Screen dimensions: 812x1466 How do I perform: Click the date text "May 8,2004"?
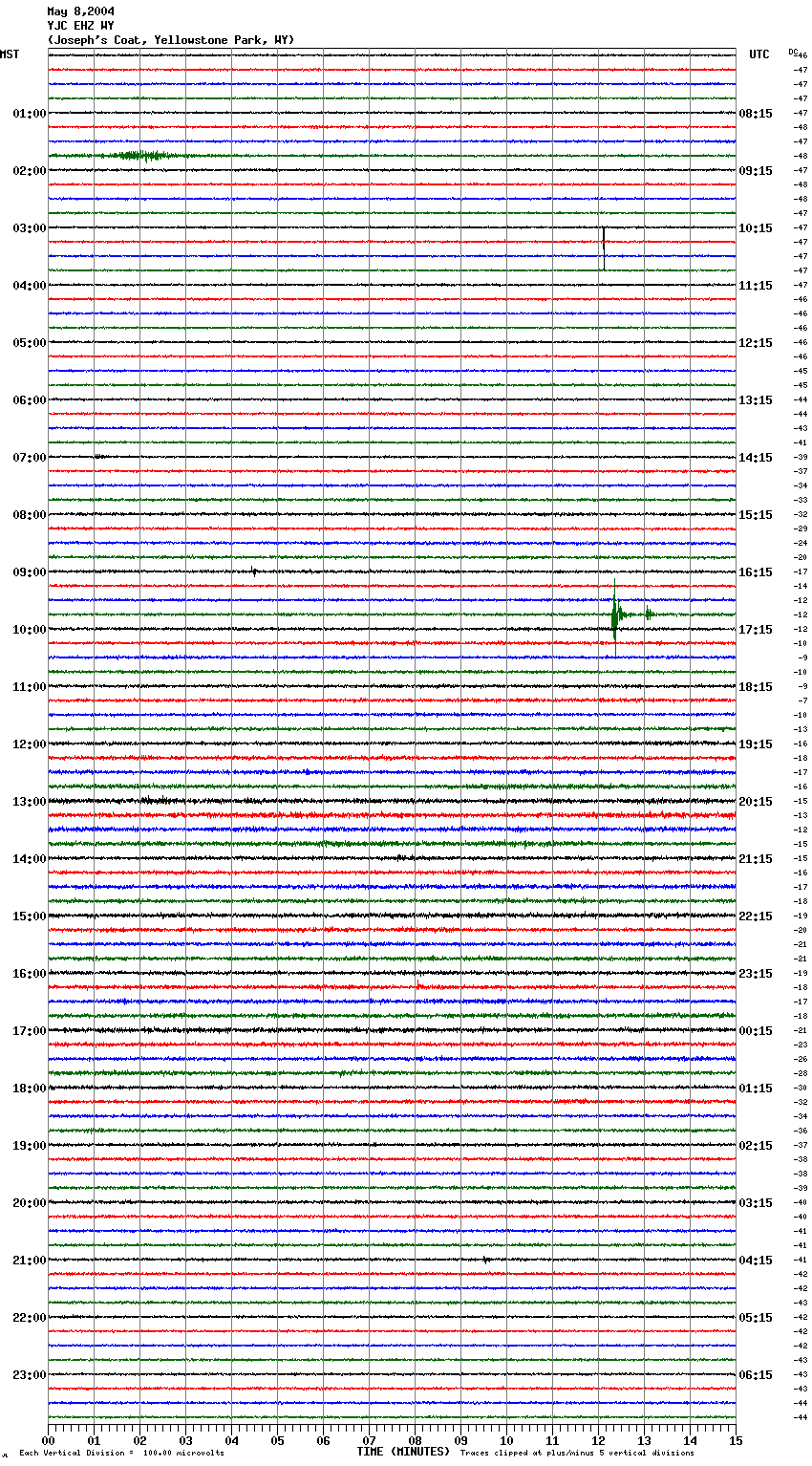pos(80,11)
